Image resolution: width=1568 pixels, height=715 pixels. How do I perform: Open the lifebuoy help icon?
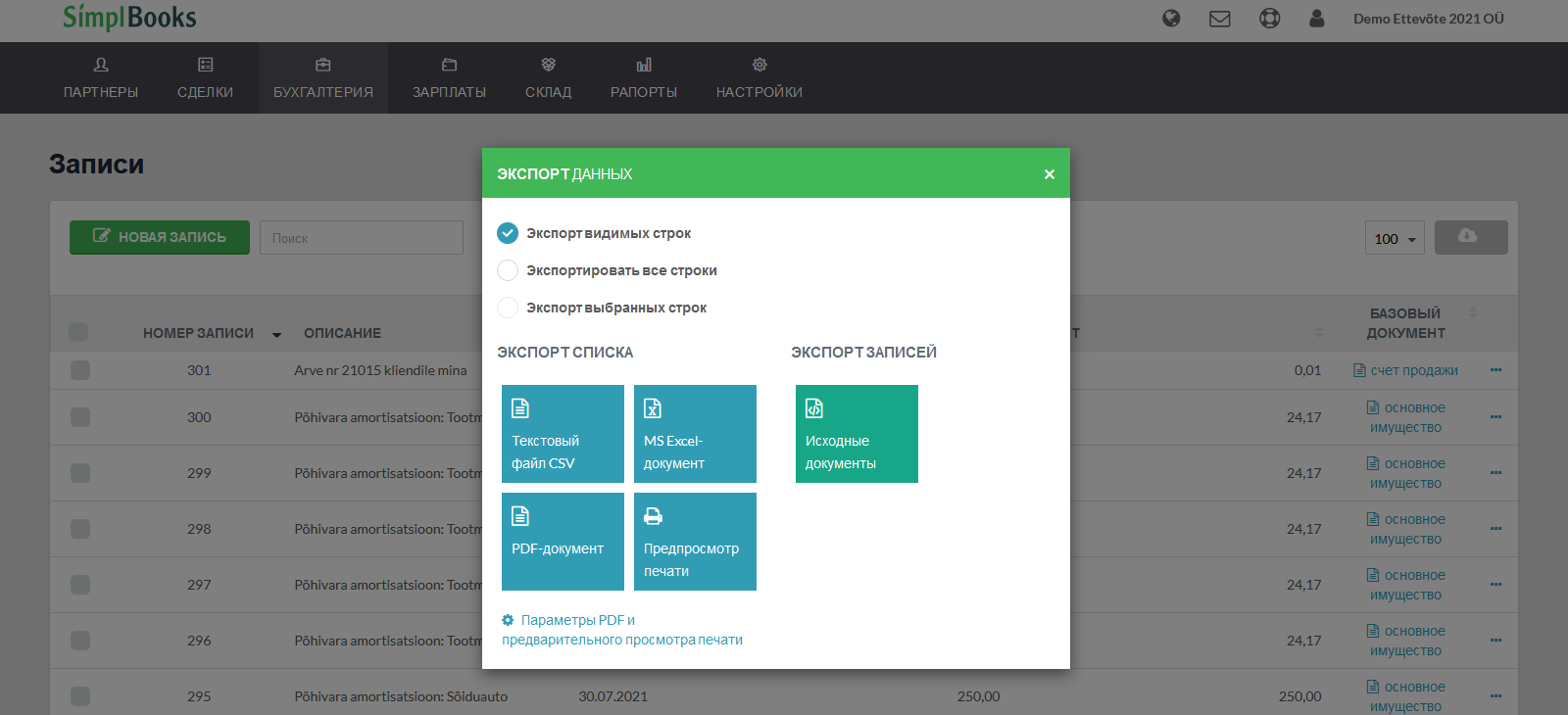point(1269,19)
